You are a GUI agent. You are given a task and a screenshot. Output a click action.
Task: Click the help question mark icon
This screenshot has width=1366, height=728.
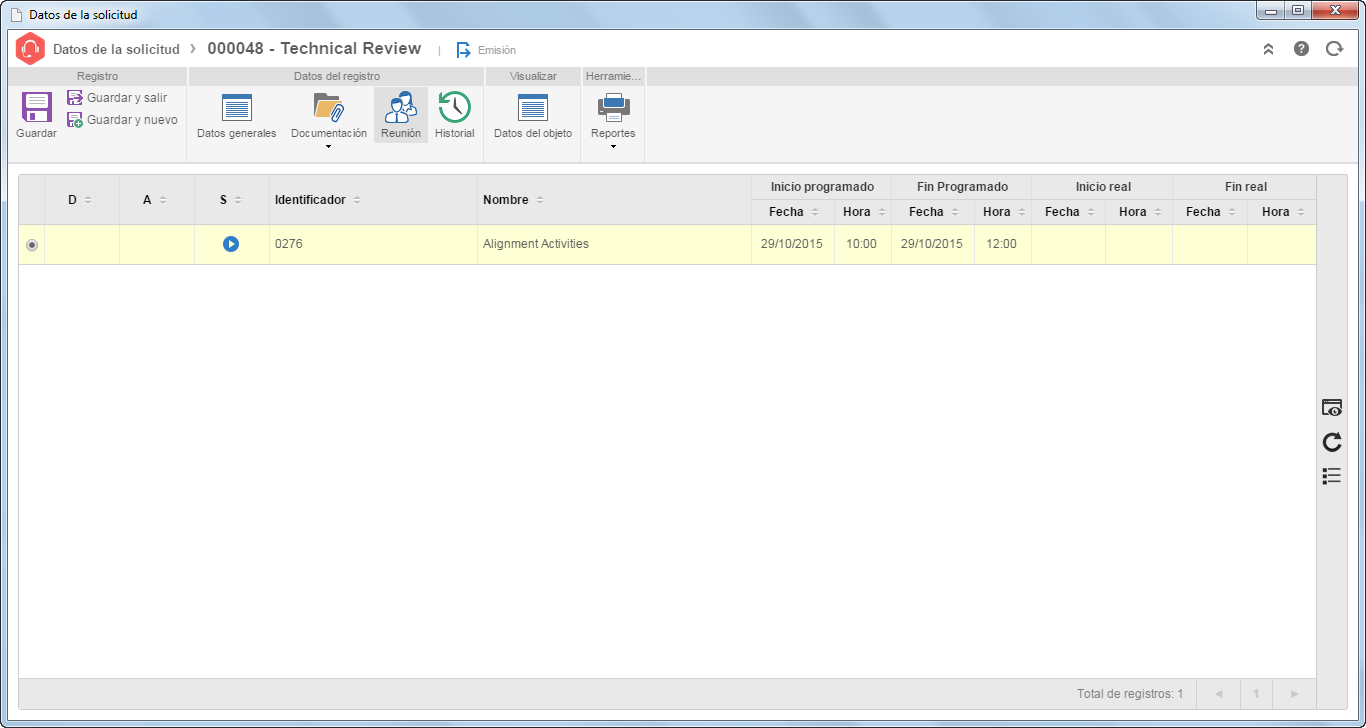1301,48
